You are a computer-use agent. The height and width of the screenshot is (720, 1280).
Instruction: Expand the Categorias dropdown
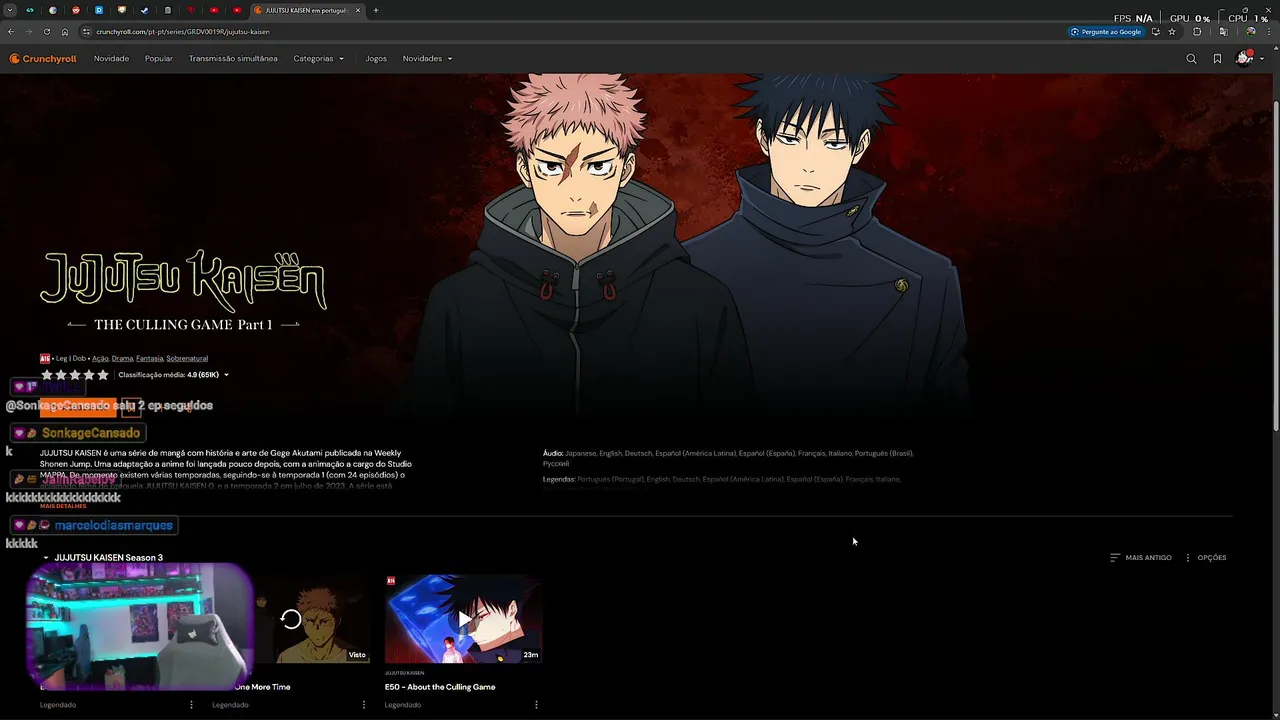click(318, 59)
